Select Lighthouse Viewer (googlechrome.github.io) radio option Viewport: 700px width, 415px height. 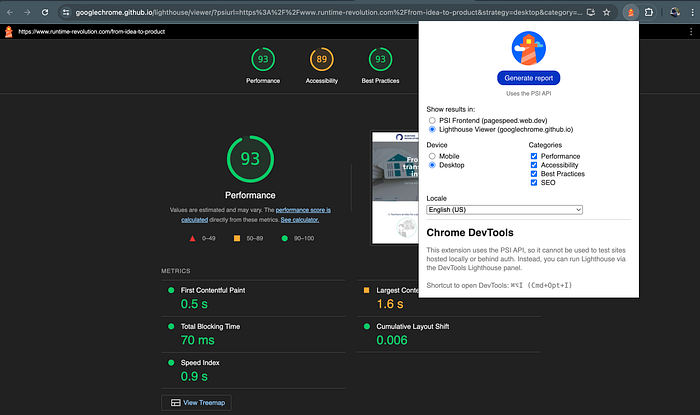(x=432, y=129)
